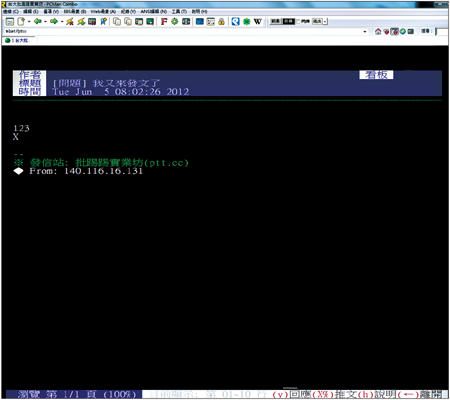Click the green clover toolbar icon
Viewport: 450px width, 400px height.
[246, 22]
